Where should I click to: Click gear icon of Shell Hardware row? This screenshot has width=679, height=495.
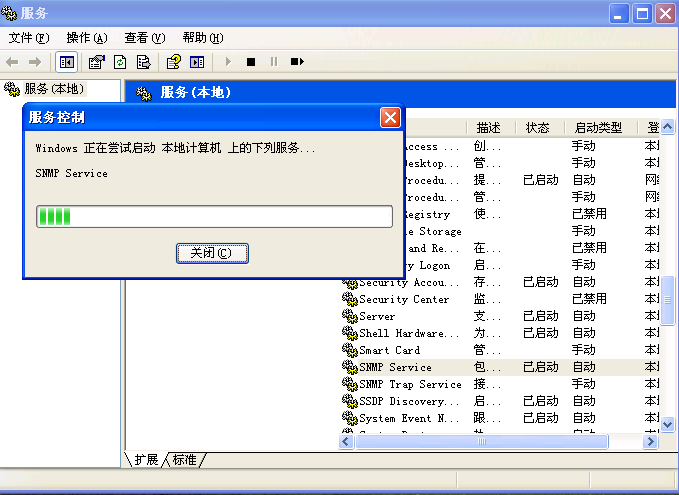(x=349, y=333)
